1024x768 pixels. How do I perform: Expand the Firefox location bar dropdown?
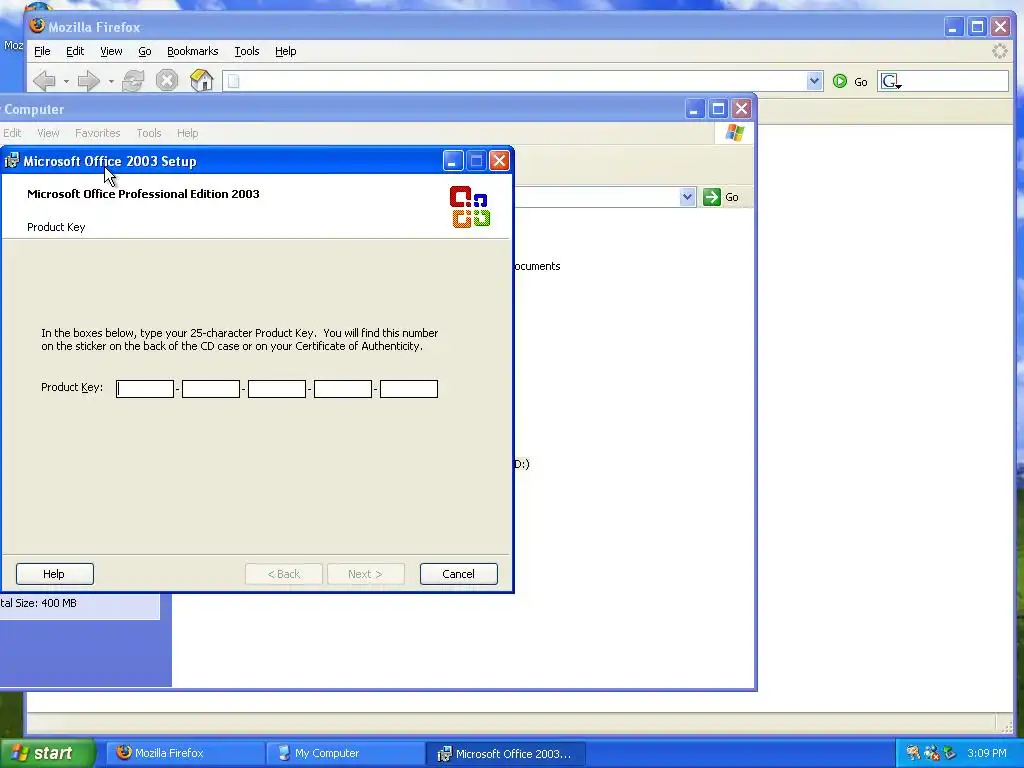814,82
